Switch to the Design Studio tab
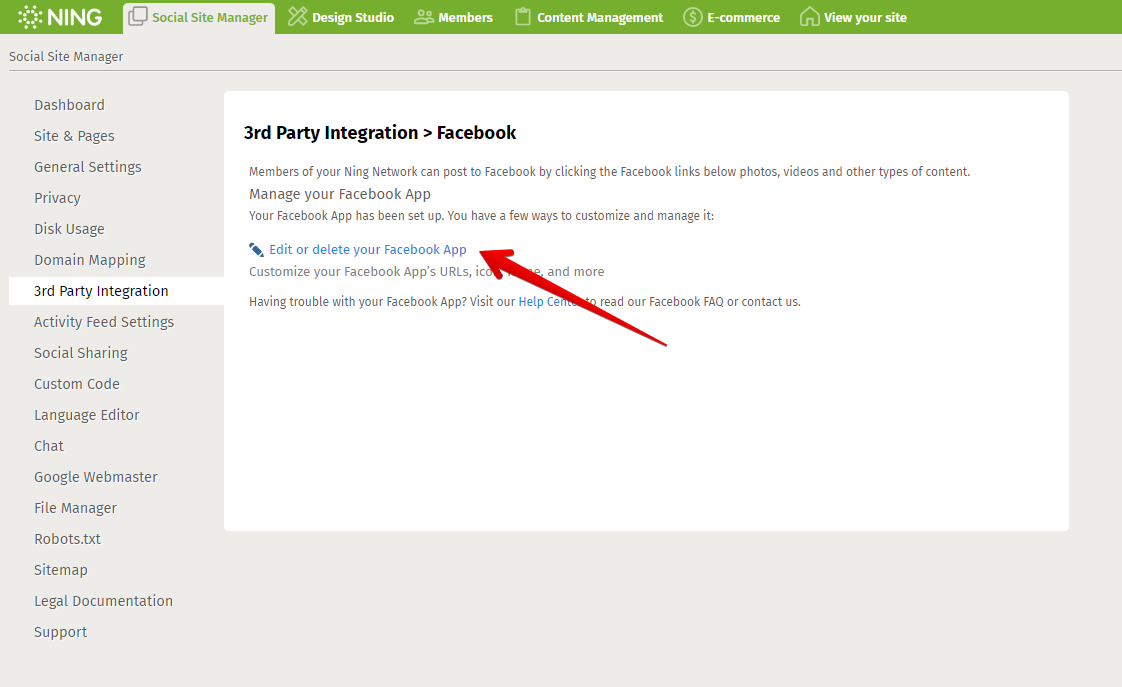Image resolution: width=1122 pixels, height=687 pixels. (341, 17)
